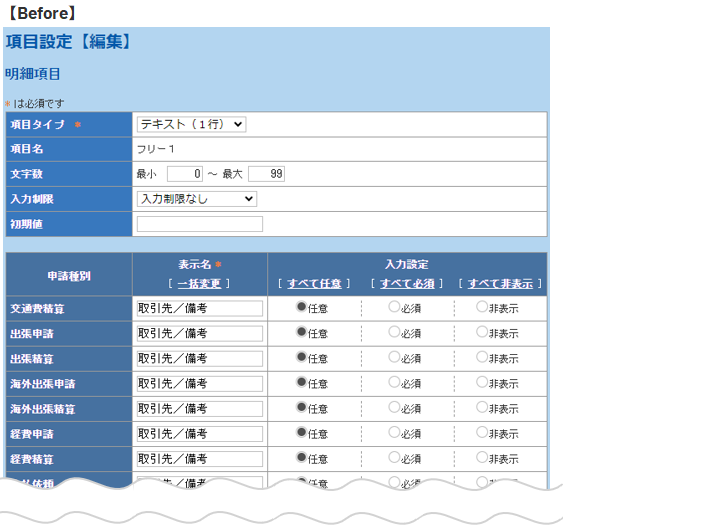Edit the 経費精算 display name field
727x527 pixels.
pos(199,459)
